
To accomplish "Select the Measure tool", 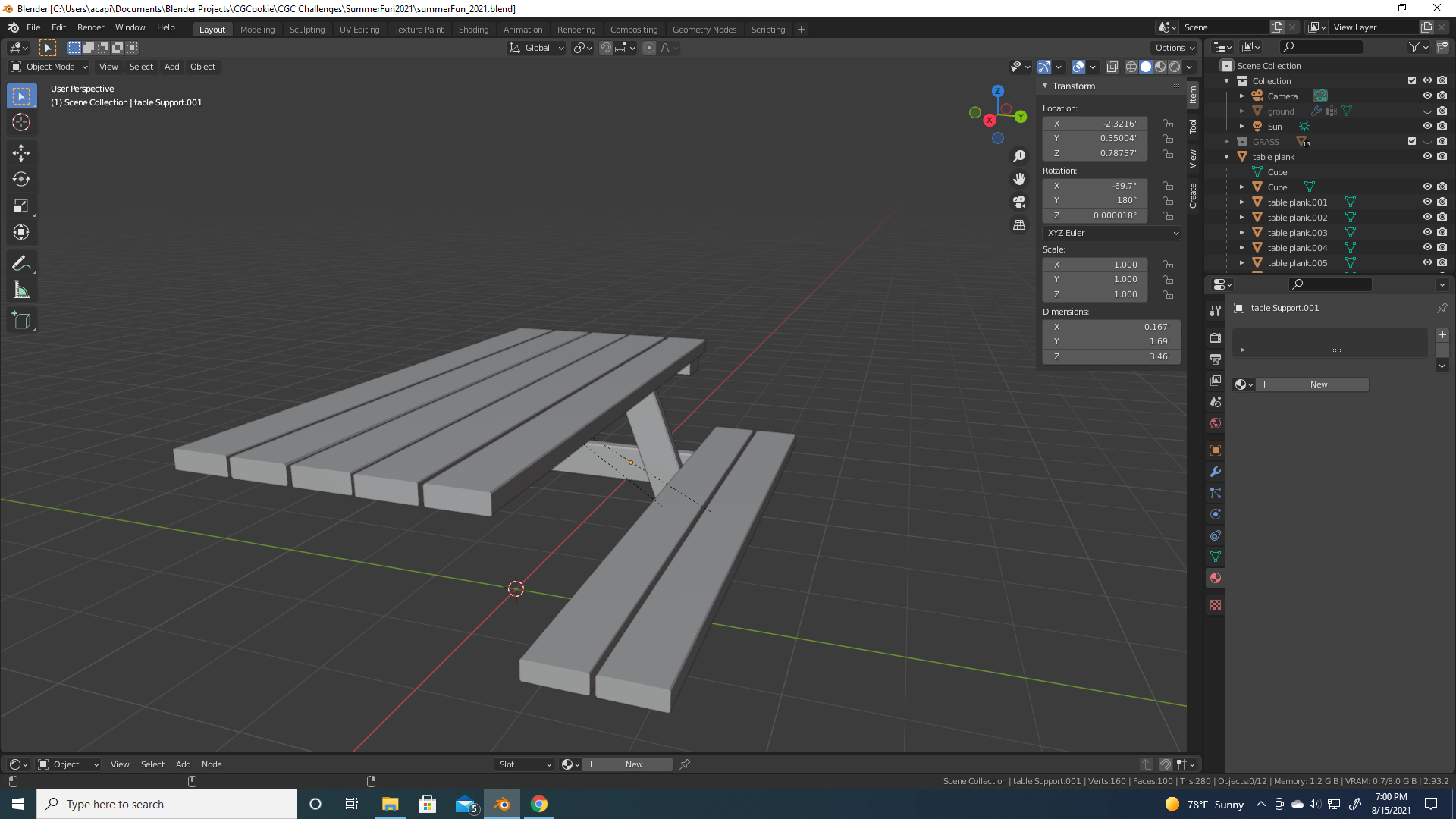I will pyautogui.click(x=21, y=290).
